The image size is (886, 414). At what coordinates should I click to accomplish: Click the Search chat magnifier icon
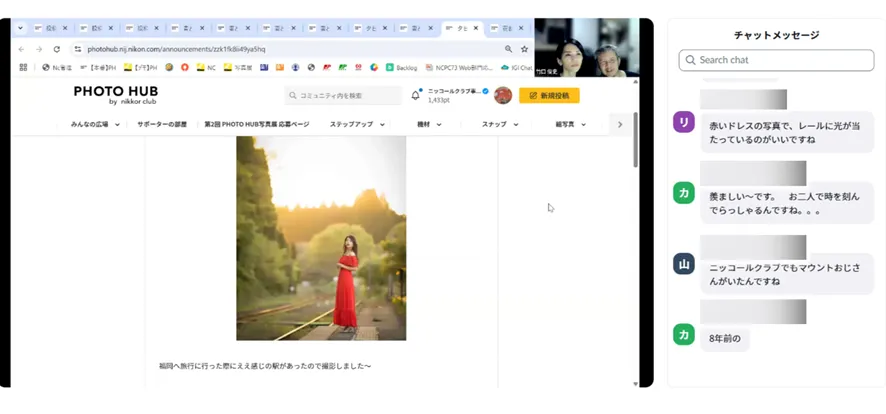click(690, 60)
